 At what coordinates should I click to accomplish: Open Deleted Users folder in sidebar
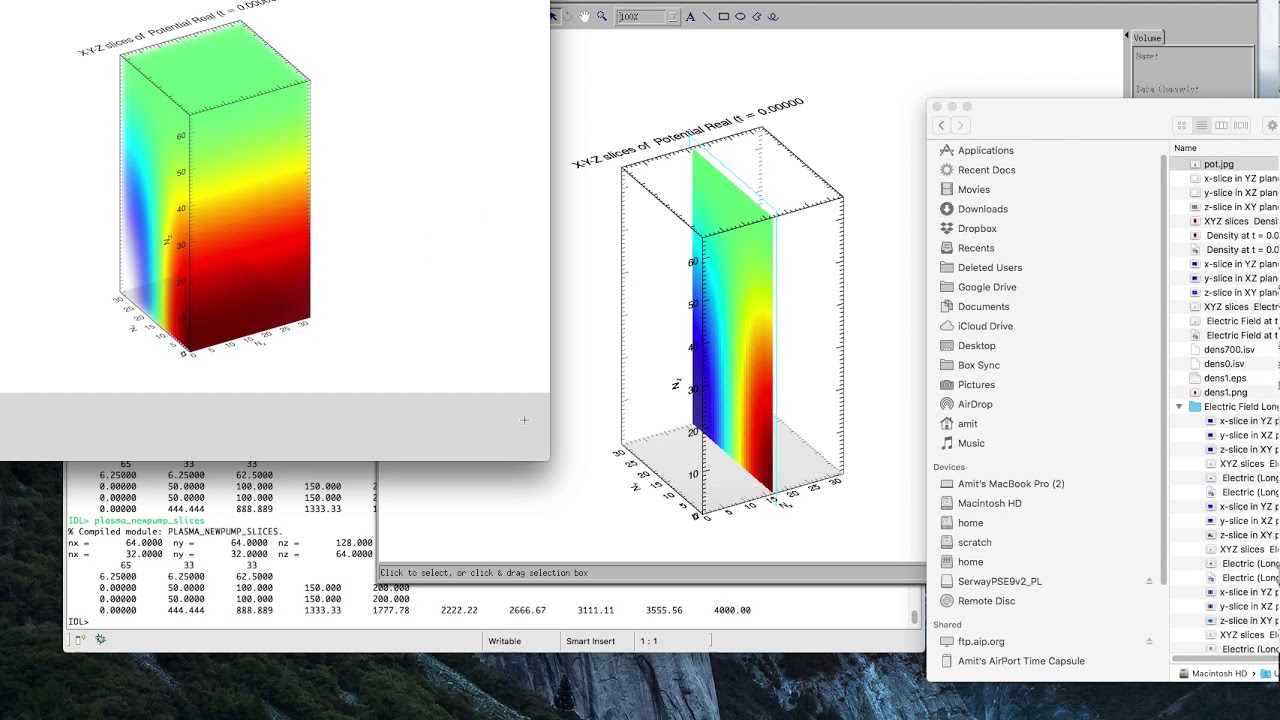pyautogui.click(x=989, y=267)
